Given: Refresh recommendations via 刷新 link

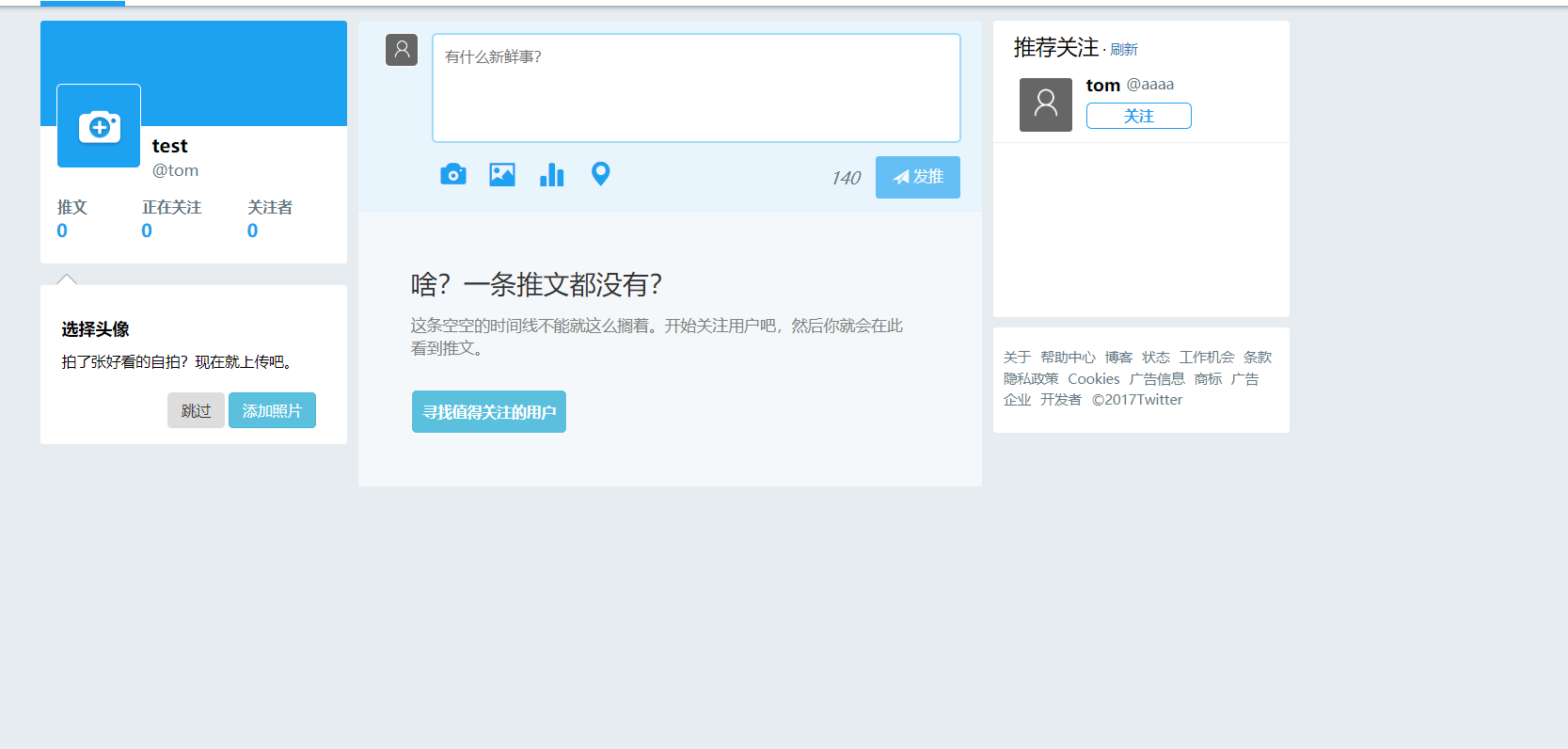Looking at the screenshot, I should [x=1124, y=50].
